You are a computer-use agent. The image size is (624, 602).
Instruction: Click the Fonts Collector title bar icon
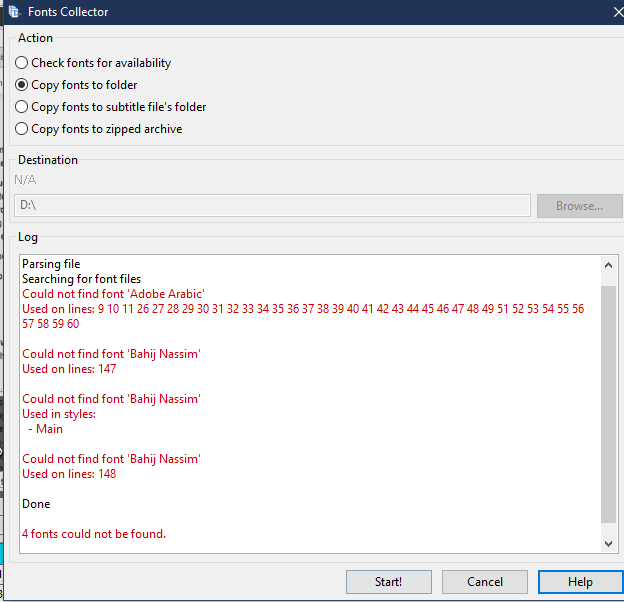coord(14,12)
